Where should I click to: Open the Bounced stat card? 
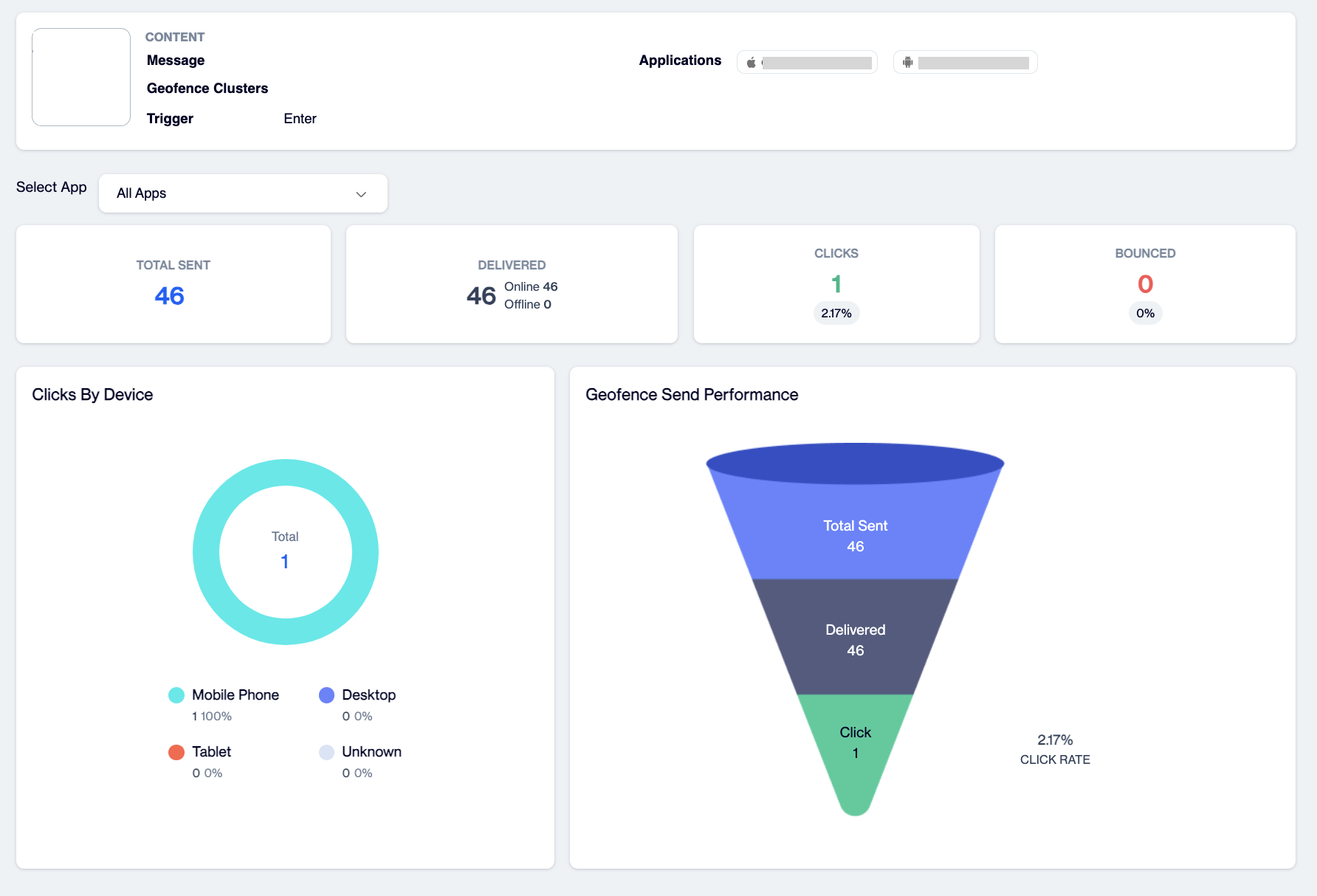point(1145,284)
